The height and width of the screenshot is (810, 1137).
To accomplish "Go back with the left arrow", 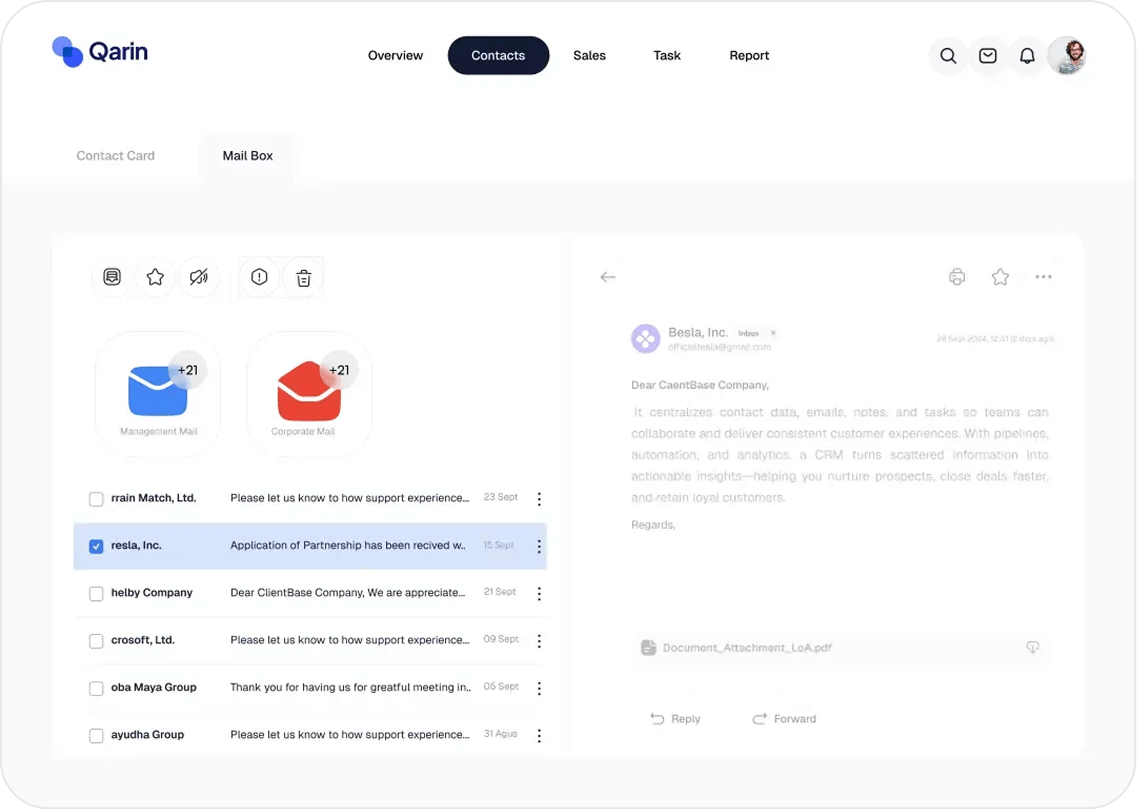I will (x=608, y=277).
